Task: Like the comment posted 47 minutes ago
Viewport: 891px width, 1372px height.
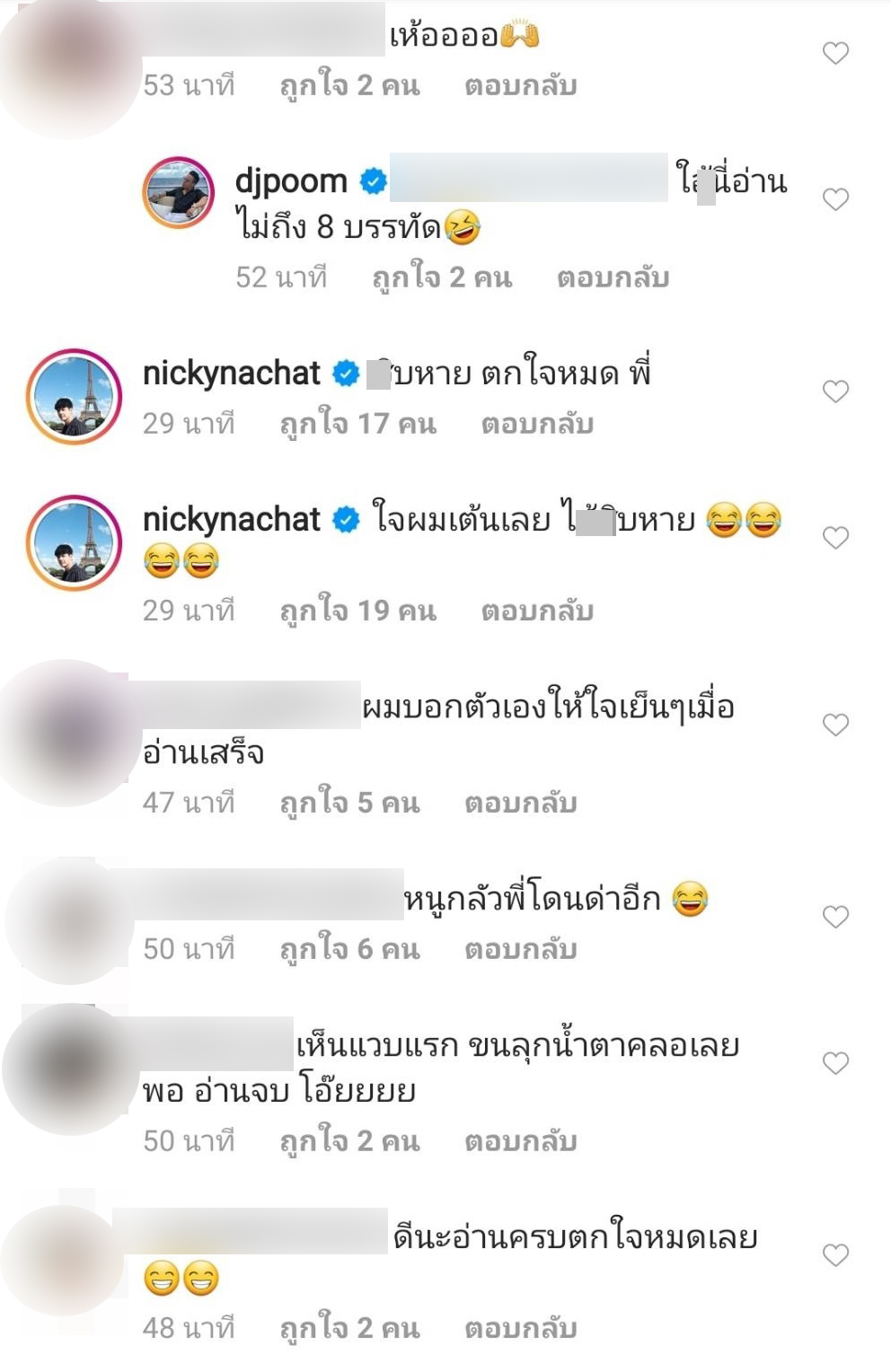Action: 835,725
